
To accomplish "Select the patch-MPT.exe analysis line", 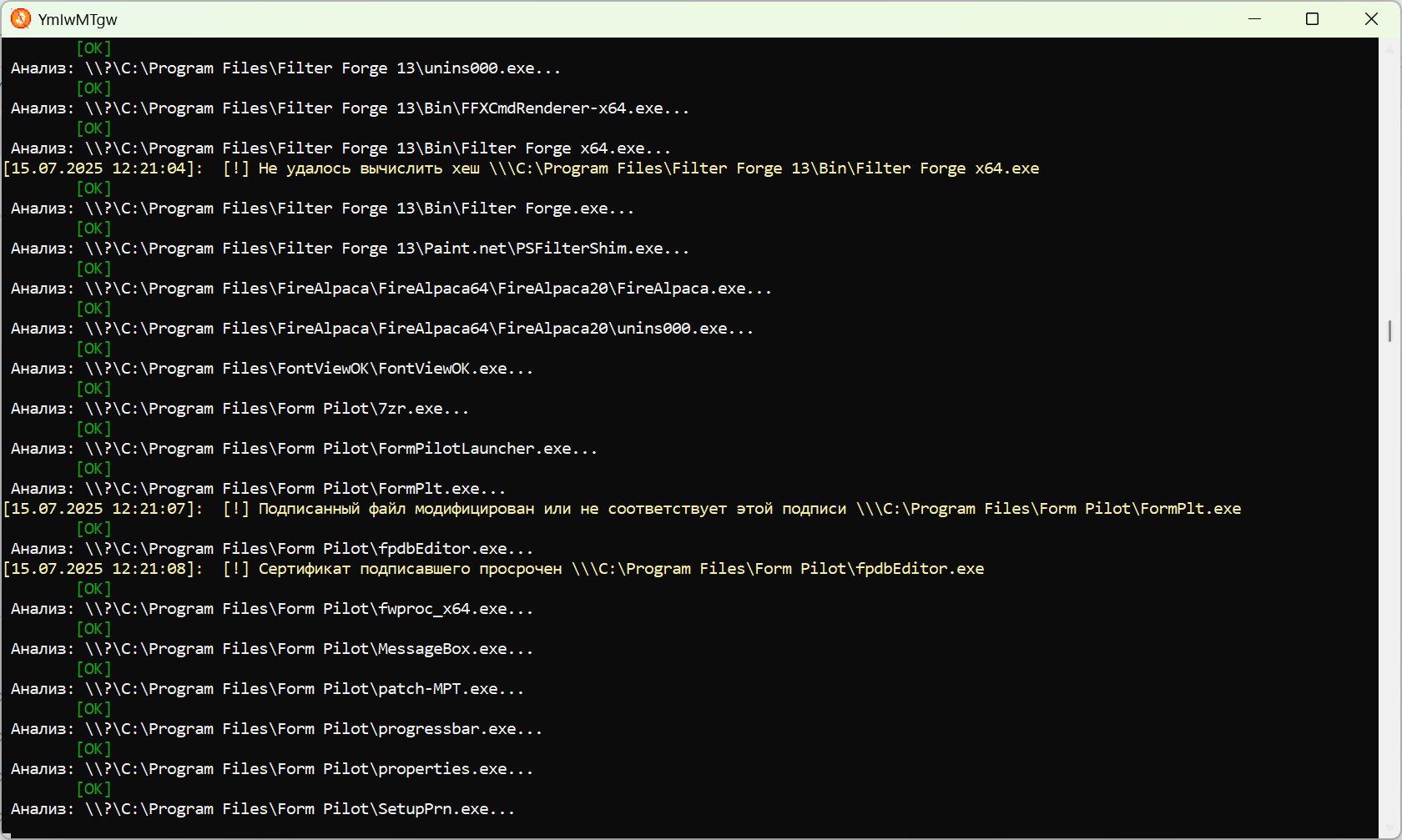I will [267, 689].
